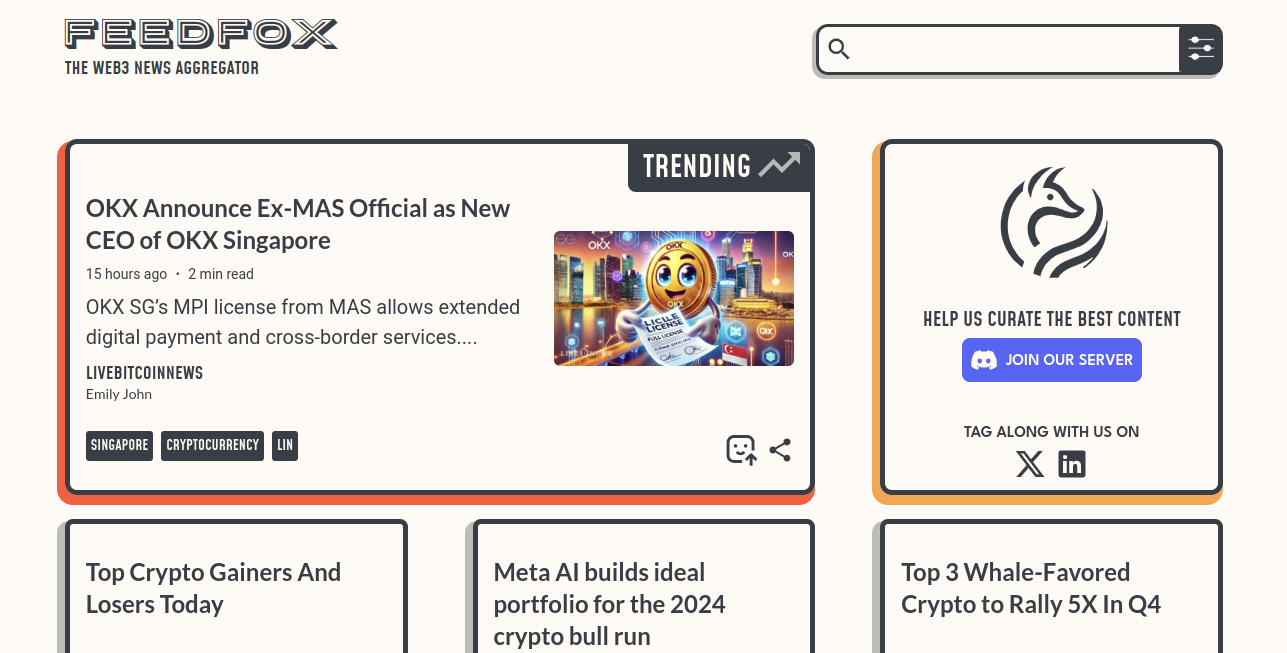
Task: Open the OKX article thumbnail image
Action: pos(674,298)
